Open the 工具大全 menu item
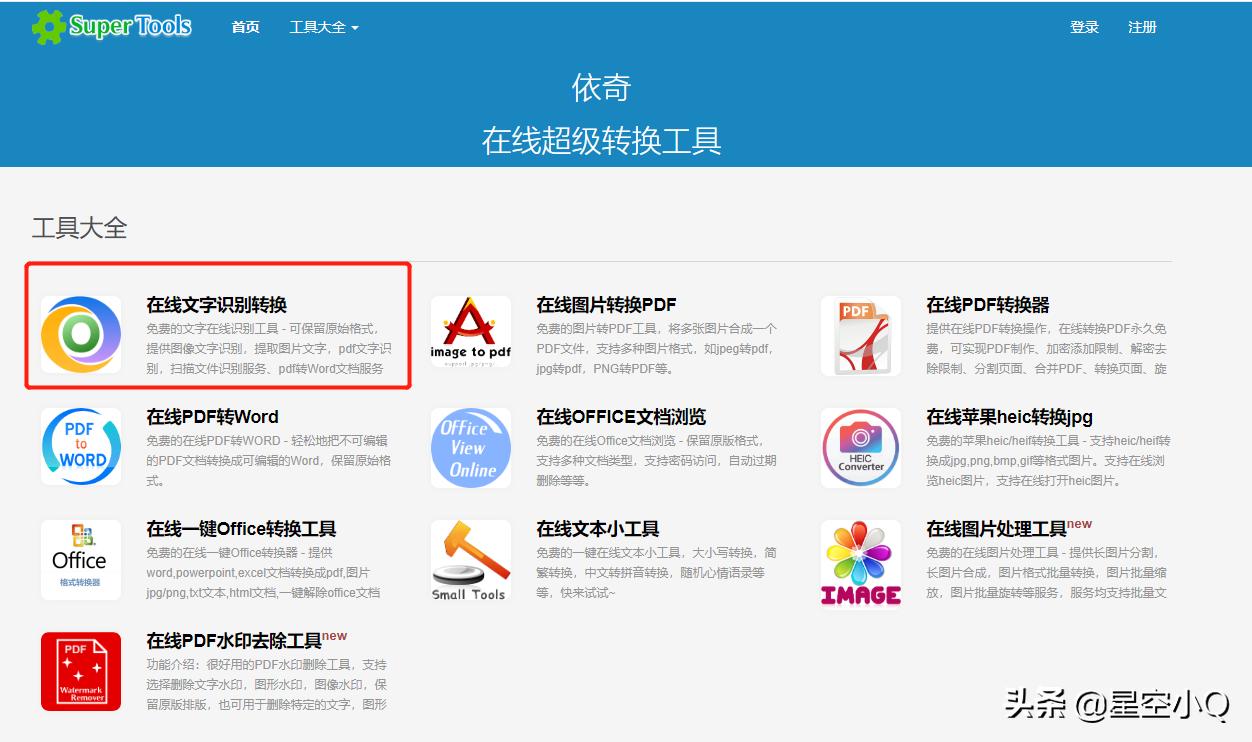 [318, 27]
